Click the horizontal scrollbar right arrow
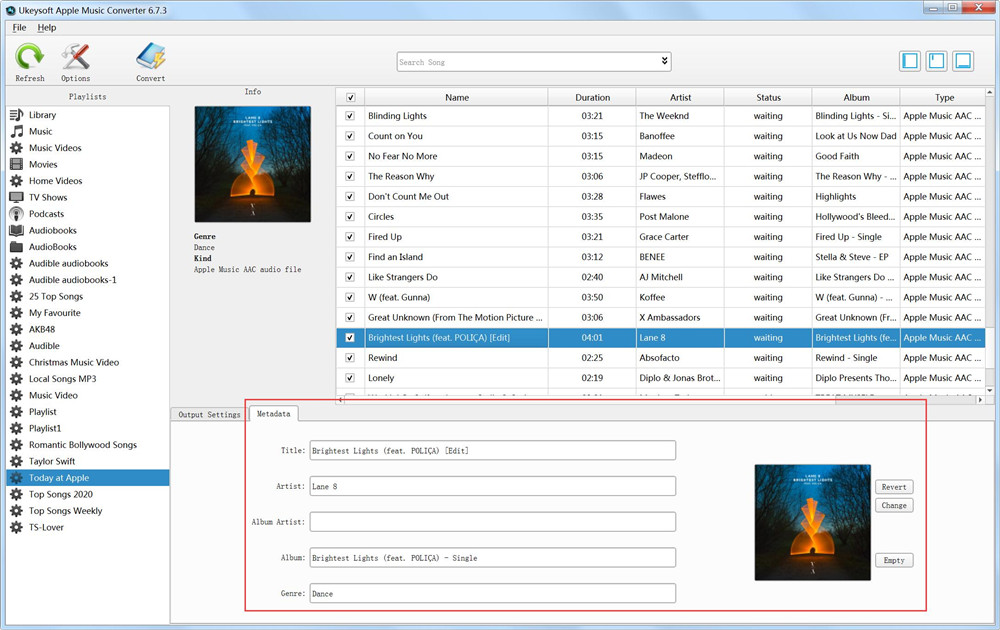The image size is (1000, 630). click(980, 400)
